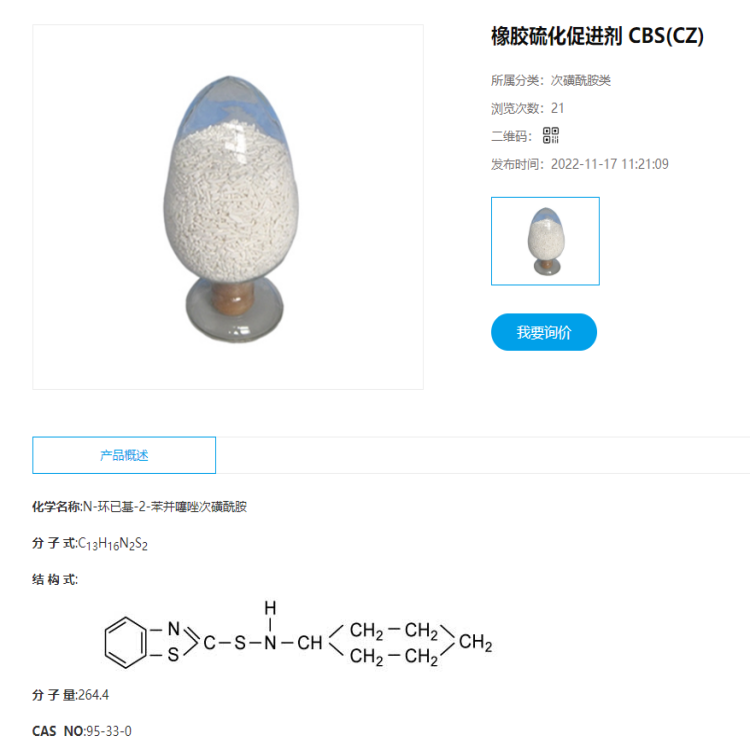Viewport: 750px width, 750px height.
Task: Click the QR code icon next to 二维码
Action: point(551,135)
